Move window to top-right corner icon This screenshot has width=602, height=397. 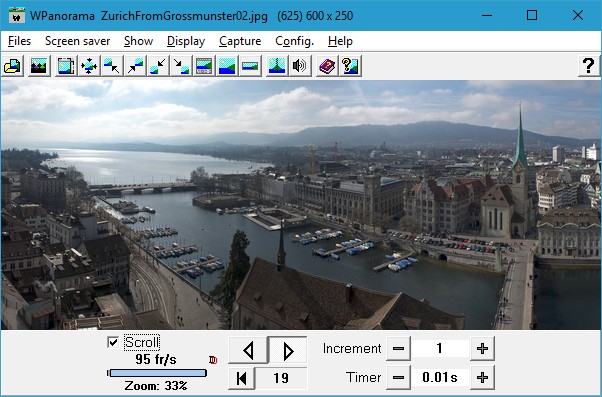click(135, 66)
